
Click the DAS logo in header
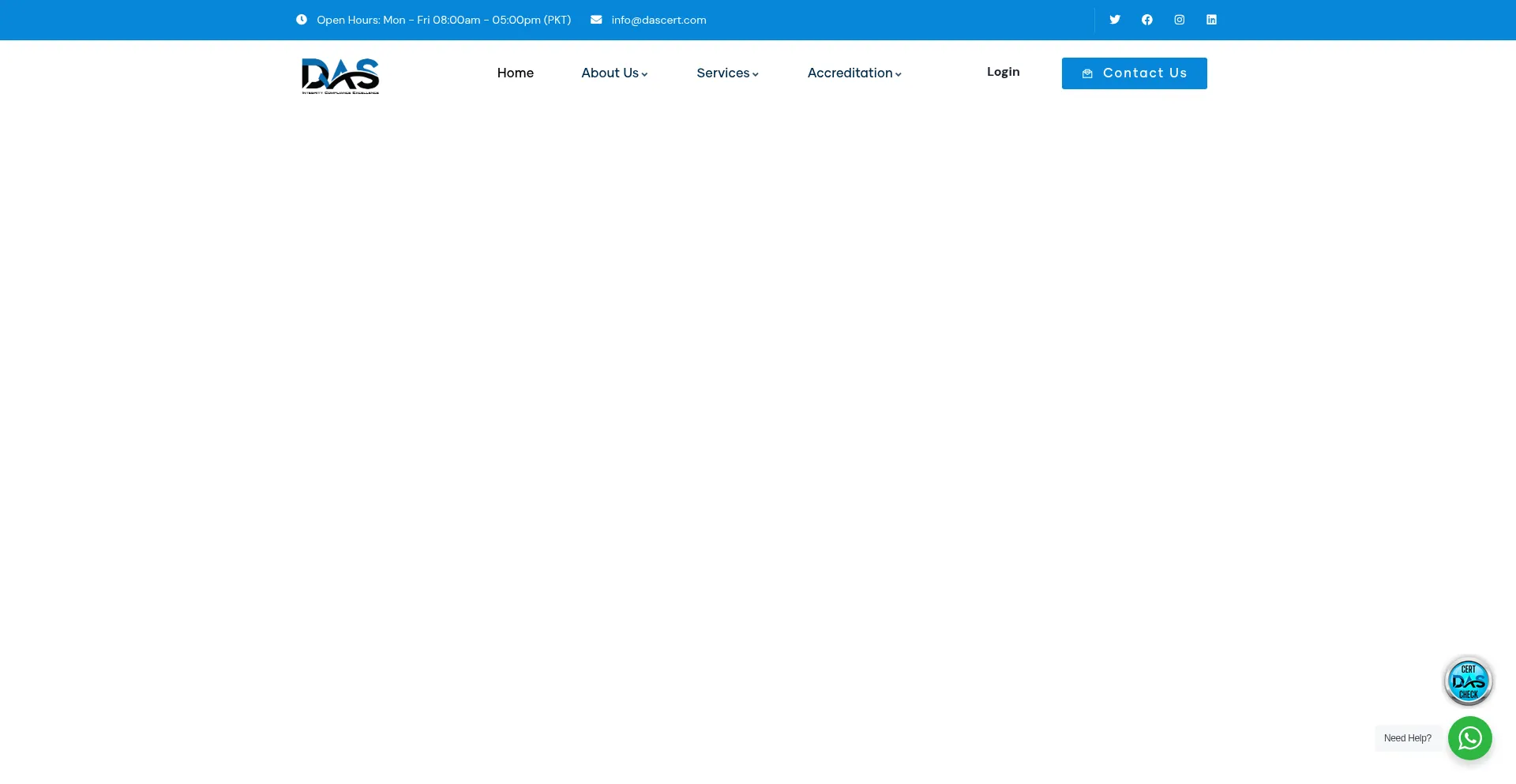click(x=340, y=76)
